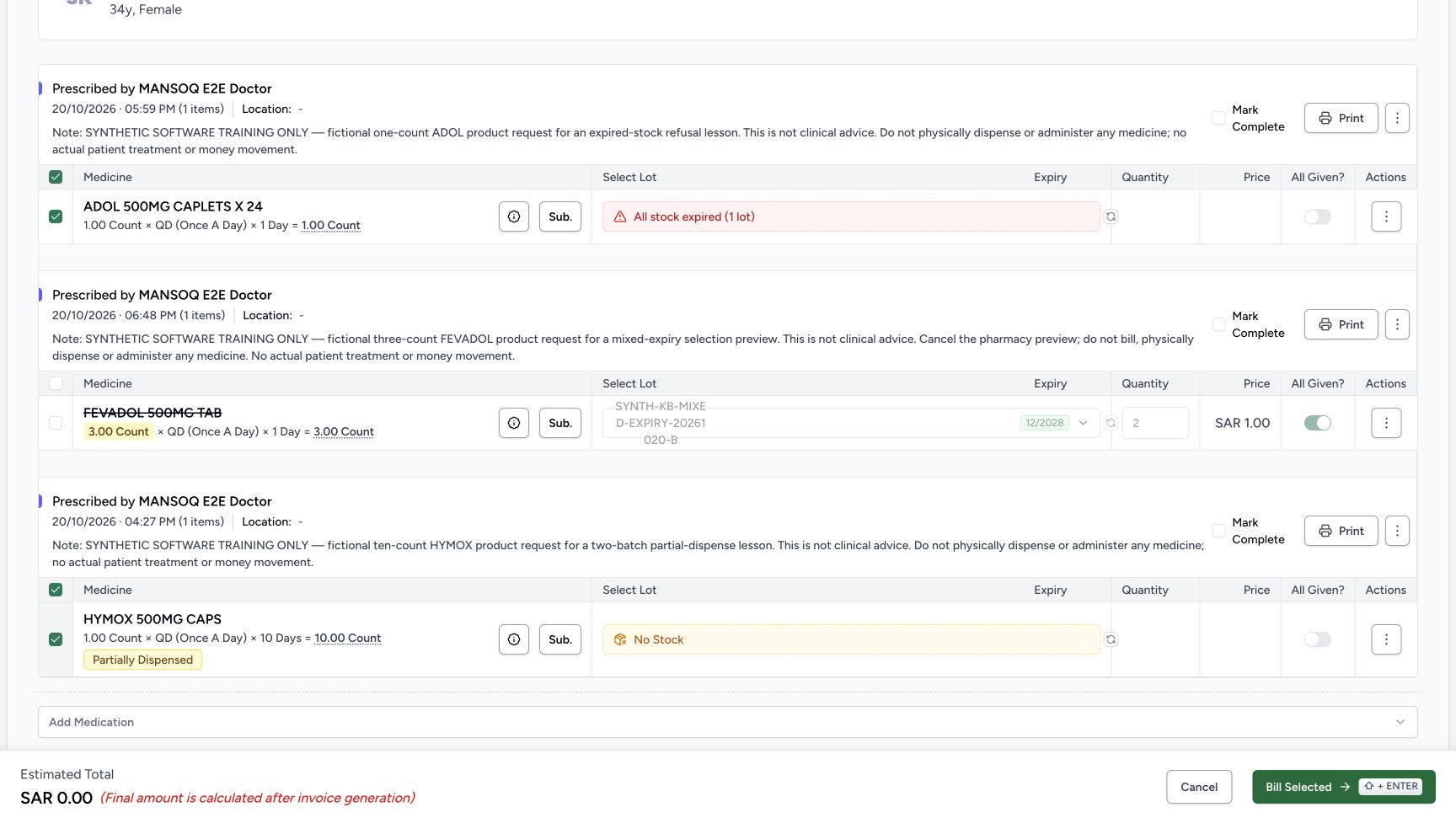
Task: Uncheck HYMOX 500MG CAPS row checkbox
Action: coord(56,639)
